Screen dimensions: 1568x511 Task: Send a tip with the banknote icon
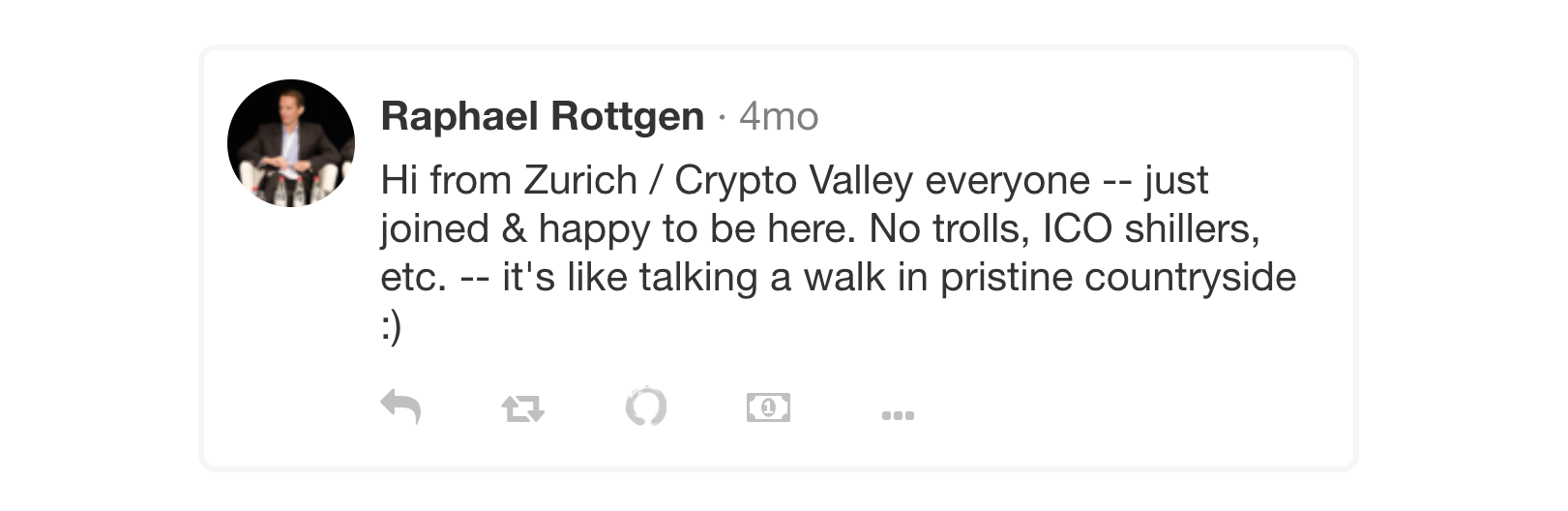[x=768, y=407]
